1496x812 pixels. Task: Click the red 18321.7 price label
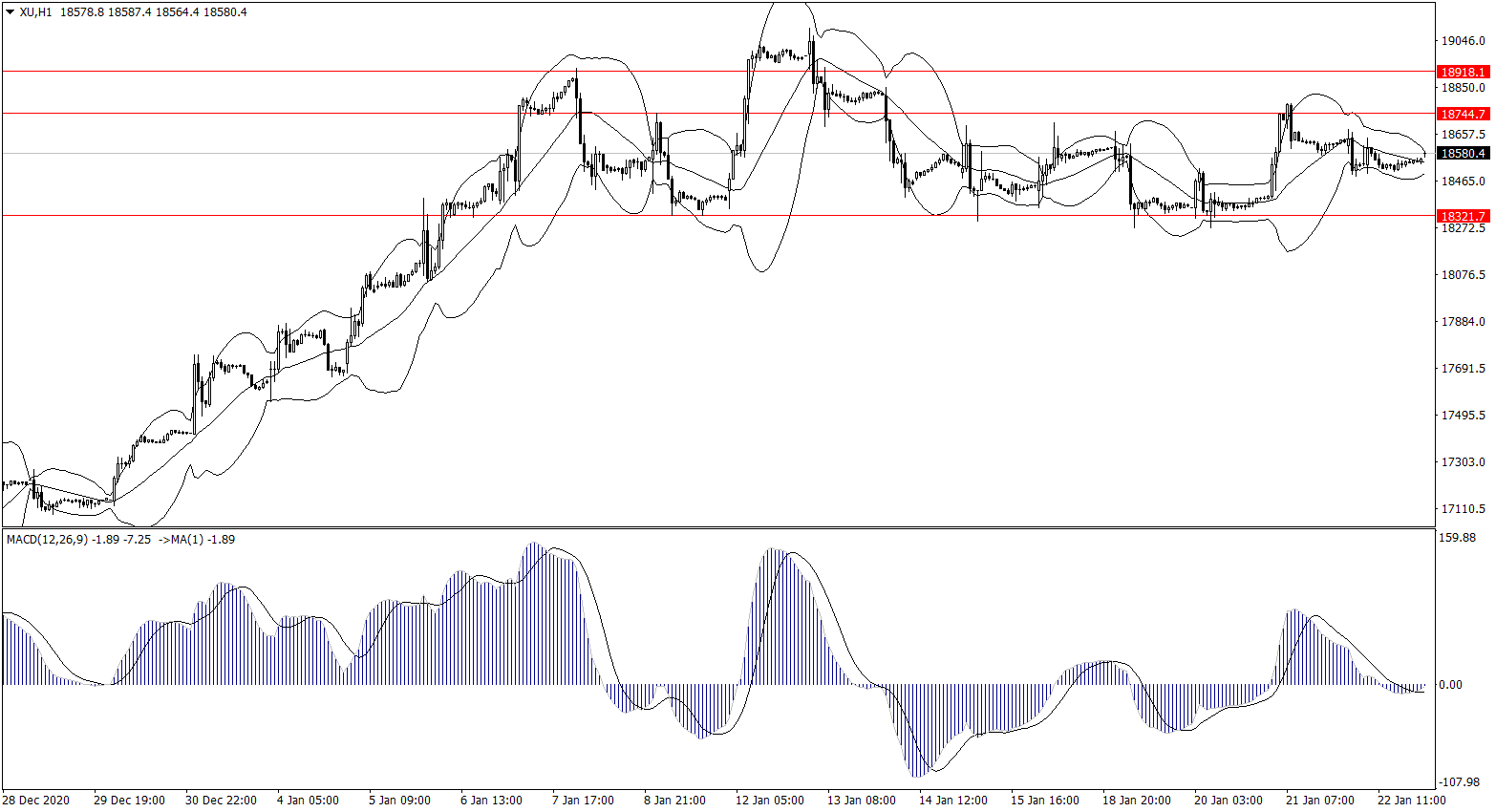(1463, 216)
